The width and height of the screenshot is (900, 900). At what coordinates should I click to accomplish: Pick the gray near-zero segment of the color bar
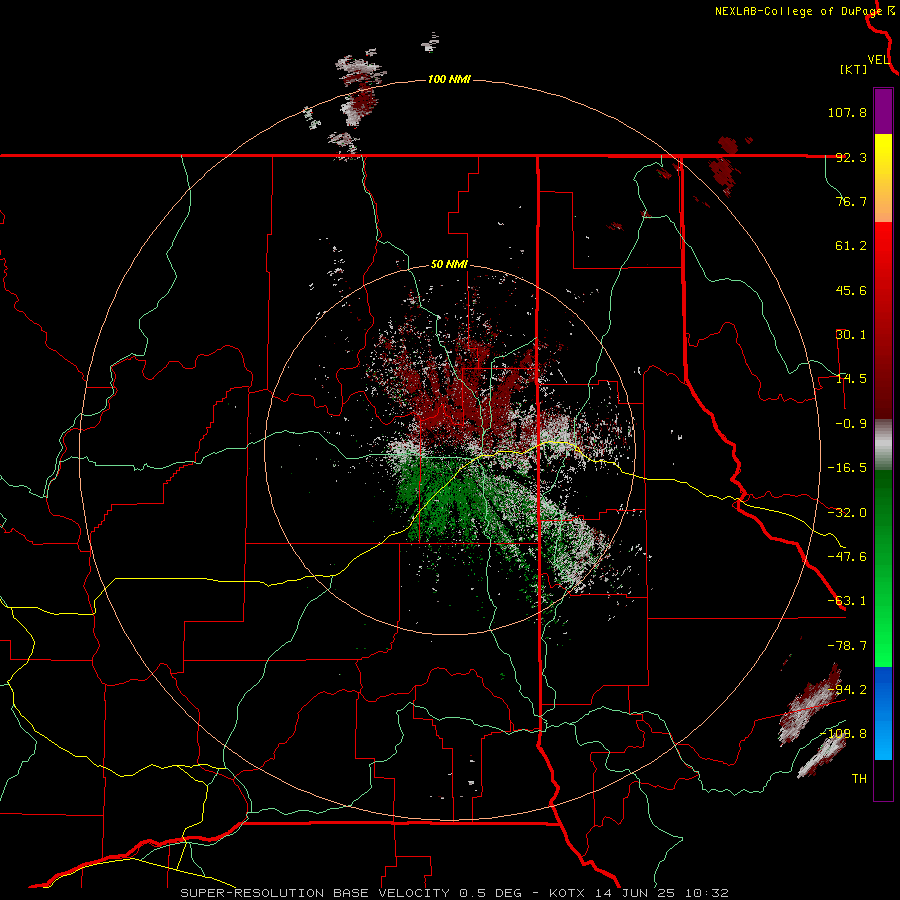click(883, 445)
